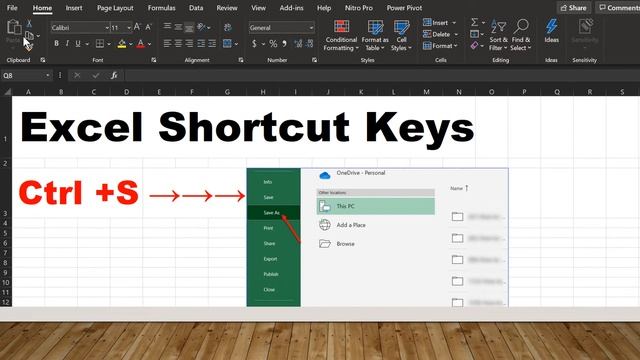This screenshot has width=640, height=360.
Task: Decrease indent in the Alignment group
Action: click(201, 43)
